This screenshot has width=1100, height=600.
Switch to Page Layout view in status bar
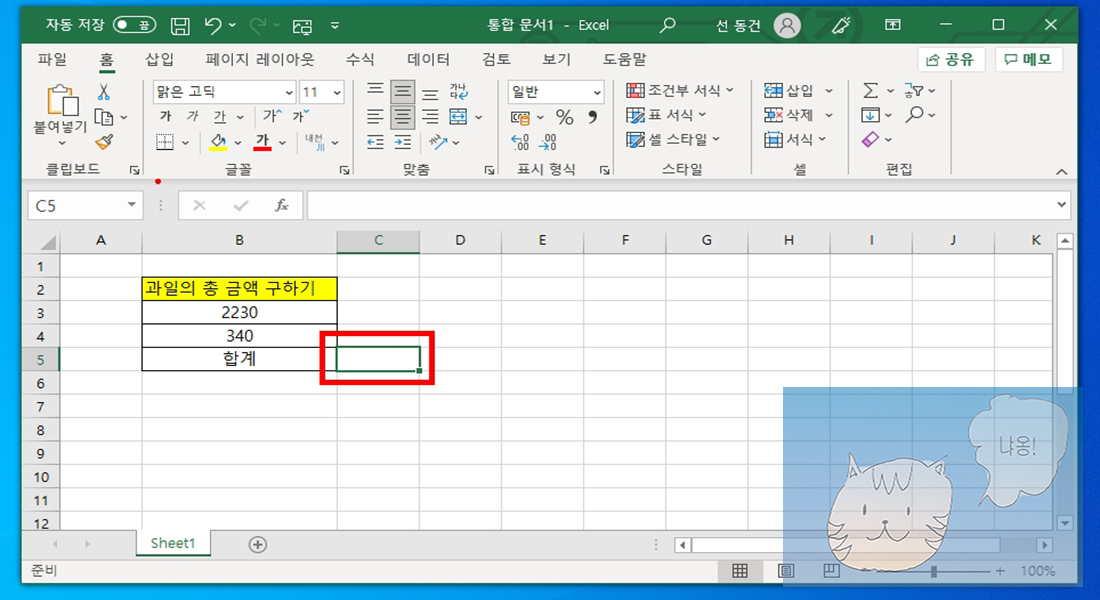(786, 571)
